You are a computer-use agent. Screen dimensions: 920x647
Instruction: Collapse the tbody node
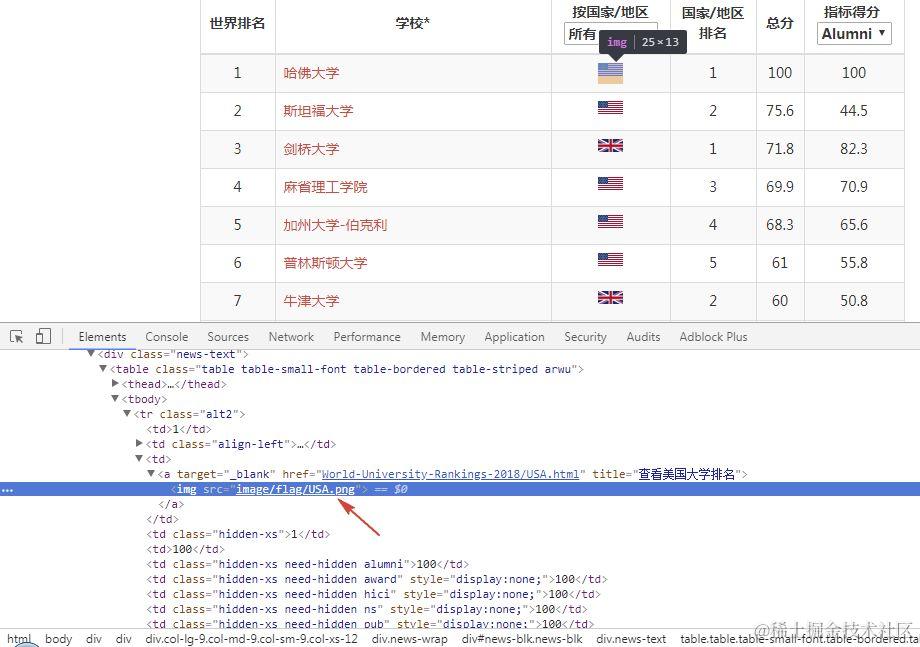[x=115, y=399]
